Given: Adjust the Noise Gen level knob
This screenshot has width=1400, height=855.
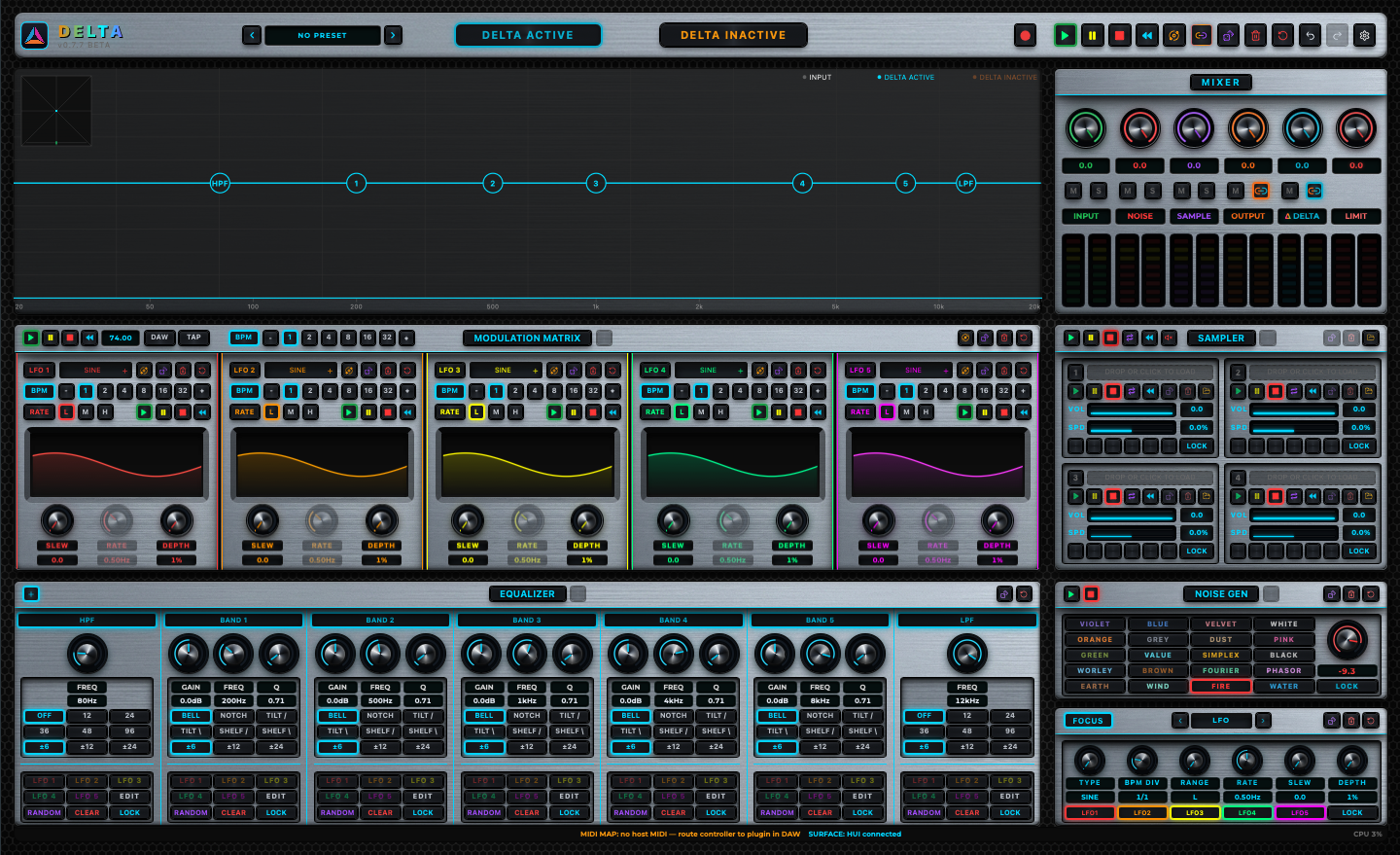Looking at the screenshot, I should (x=1347, y=639).
